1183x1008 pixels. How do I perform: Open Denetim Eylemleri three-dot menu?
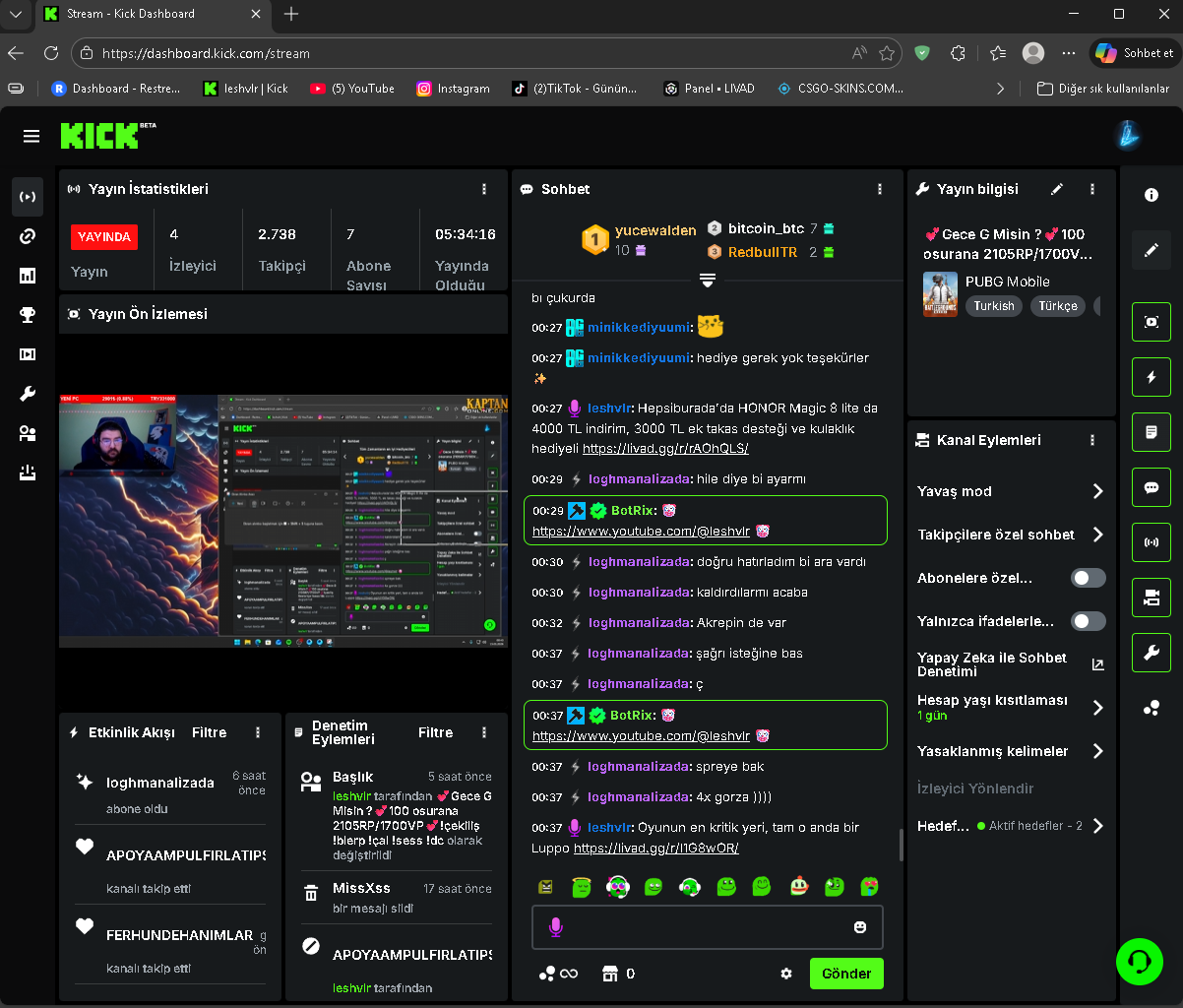tap(484, 732)
